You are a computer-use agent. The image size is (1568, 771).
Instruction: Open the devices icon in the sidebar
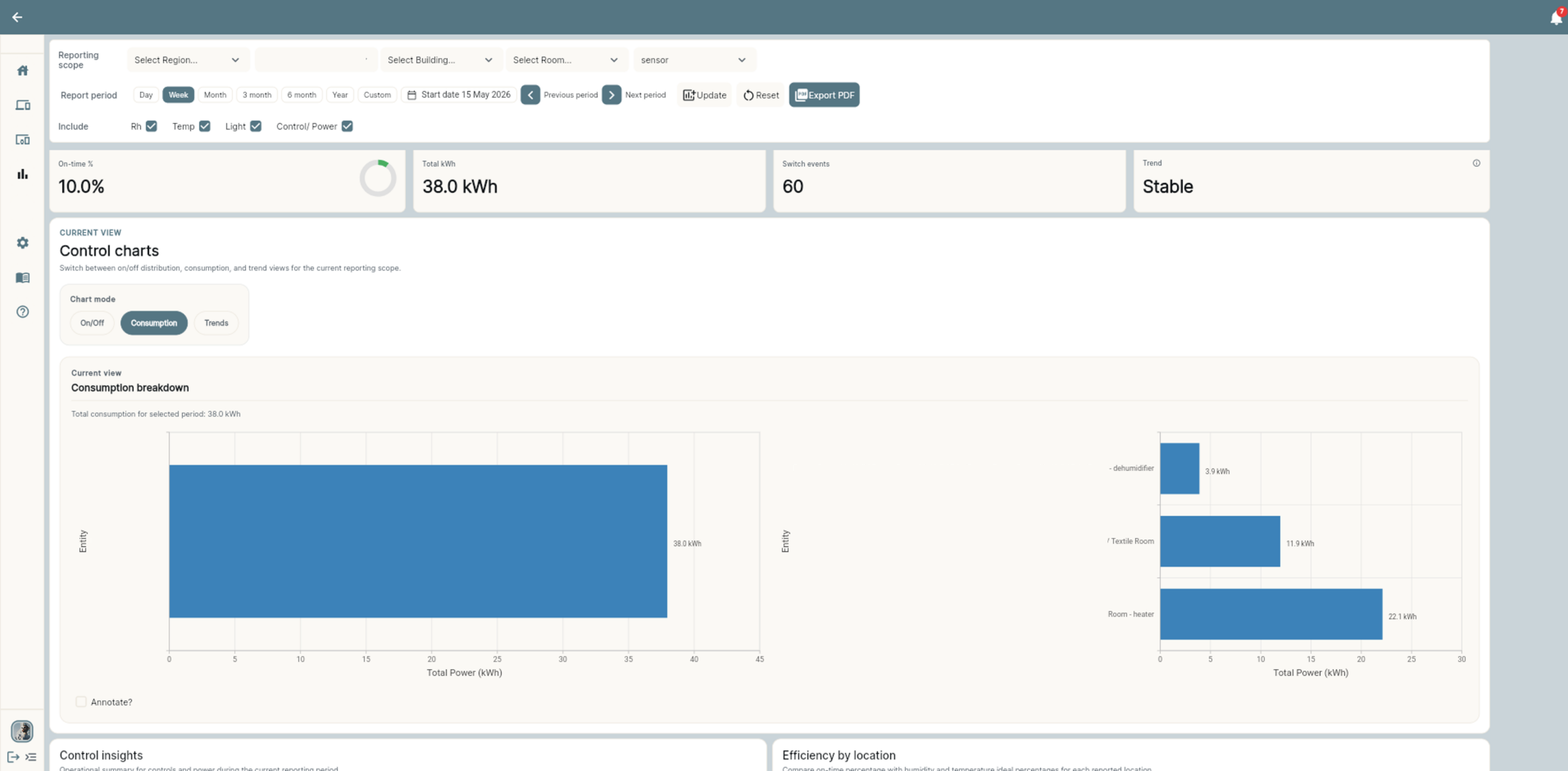click(23, 105)
